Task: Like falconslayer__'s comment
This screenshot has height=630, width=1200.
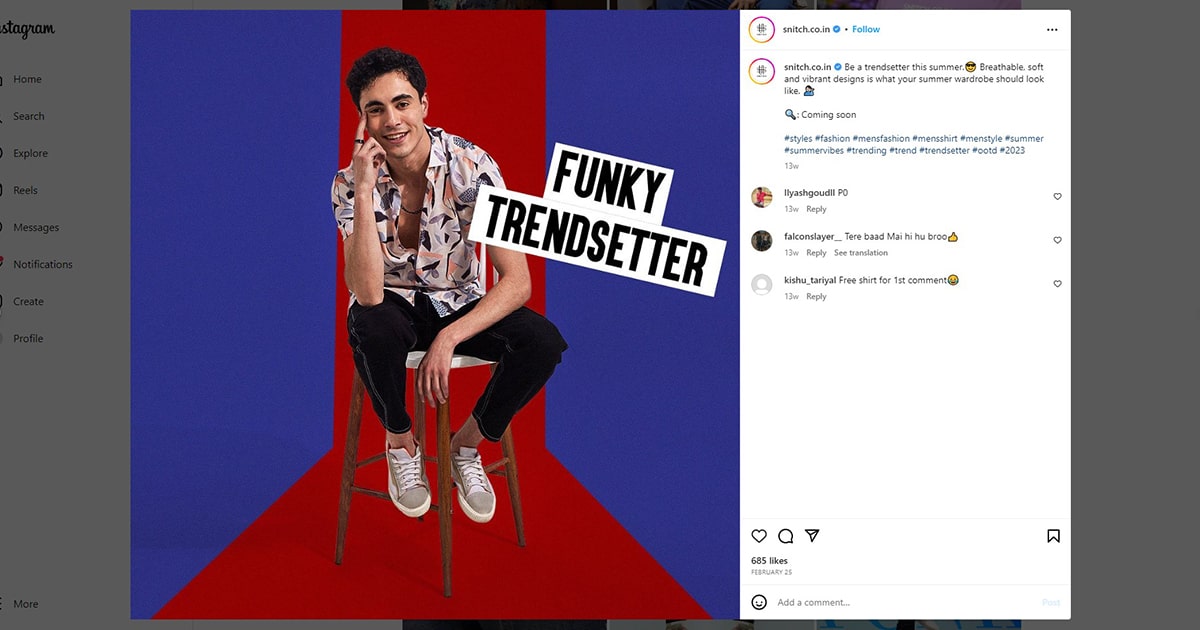Action: coord(1057,241)
